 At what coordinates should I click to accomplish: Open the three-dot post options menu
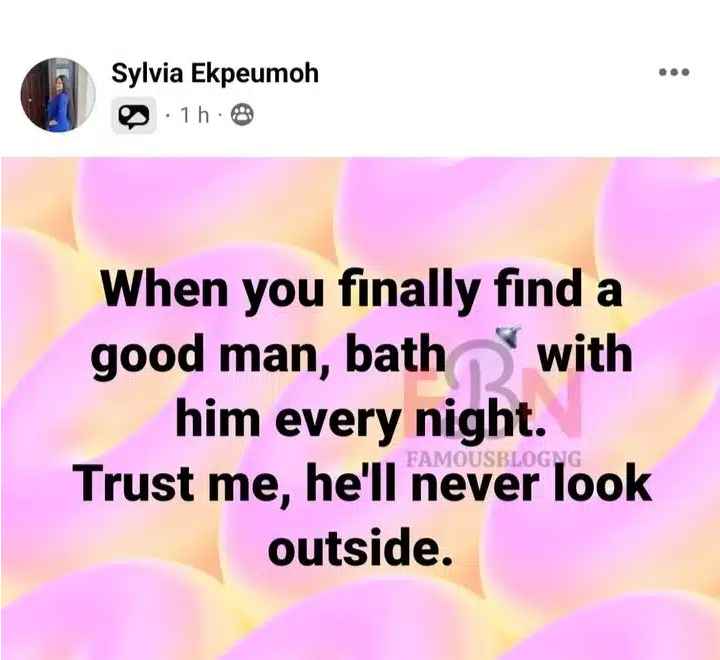pyautogui.click(x=674, y=72)
